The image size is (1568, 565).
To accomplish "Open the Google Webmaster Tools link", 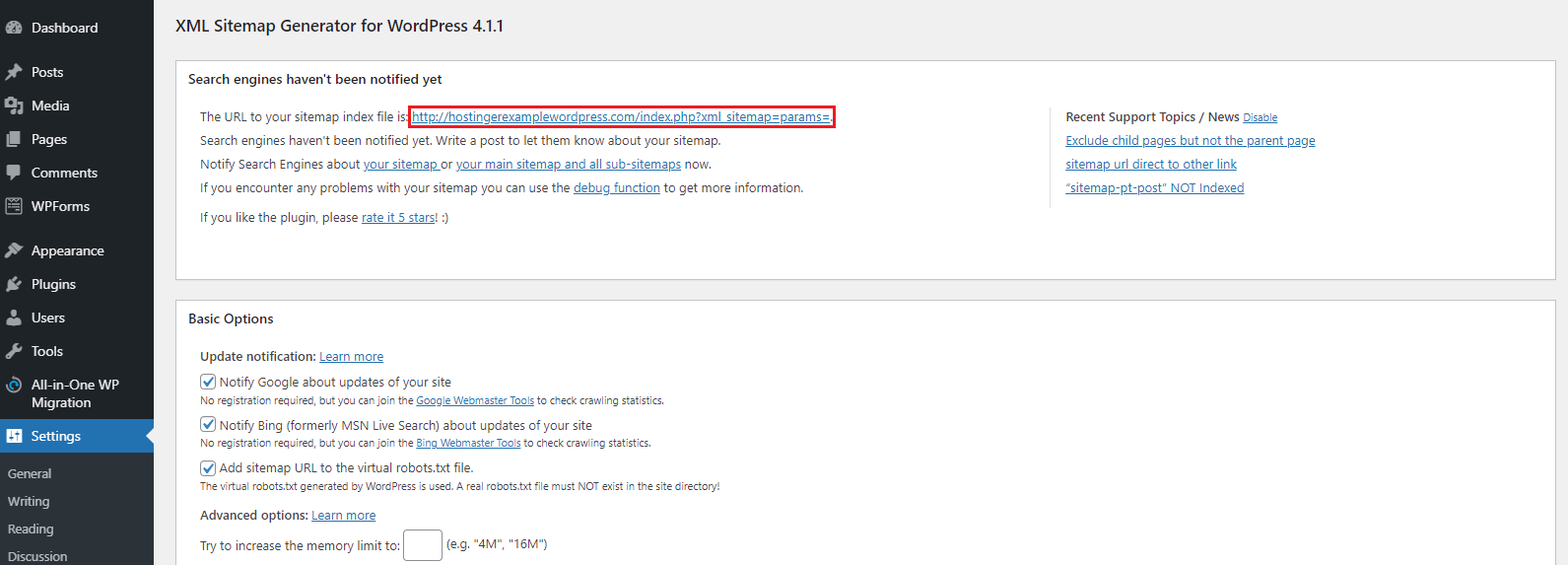I will [475, 401].
